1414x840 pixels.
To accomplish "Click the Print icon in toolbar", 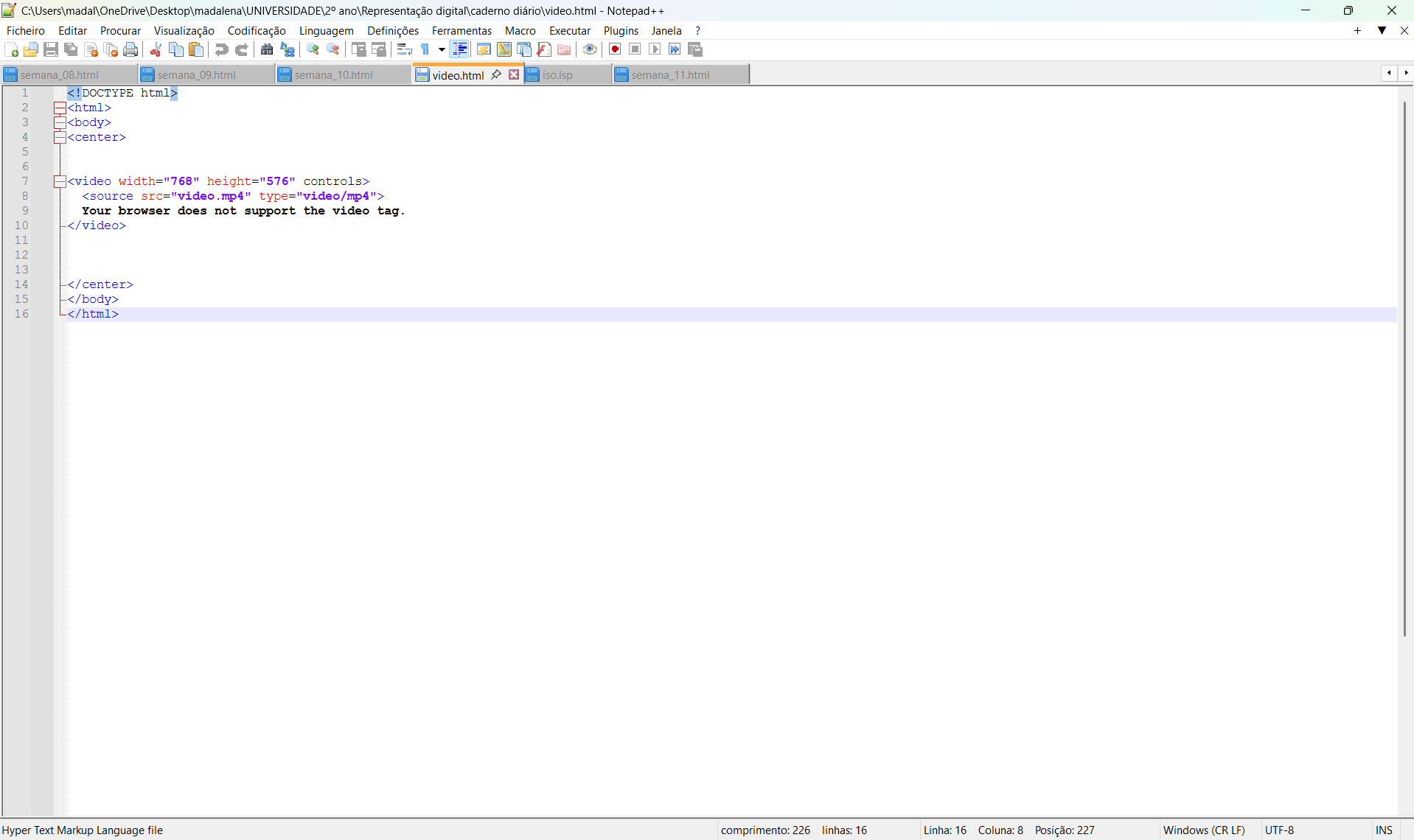I will click(x=130, y=49).
